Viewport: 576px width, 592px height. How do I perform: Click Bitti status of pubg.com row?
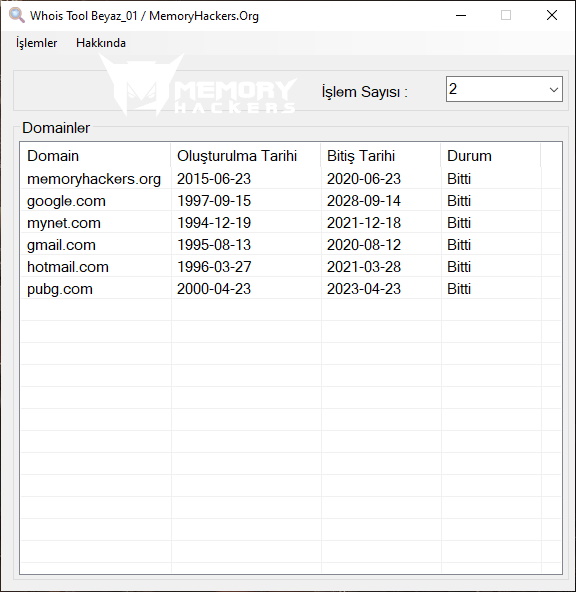(x=459, y=289)
